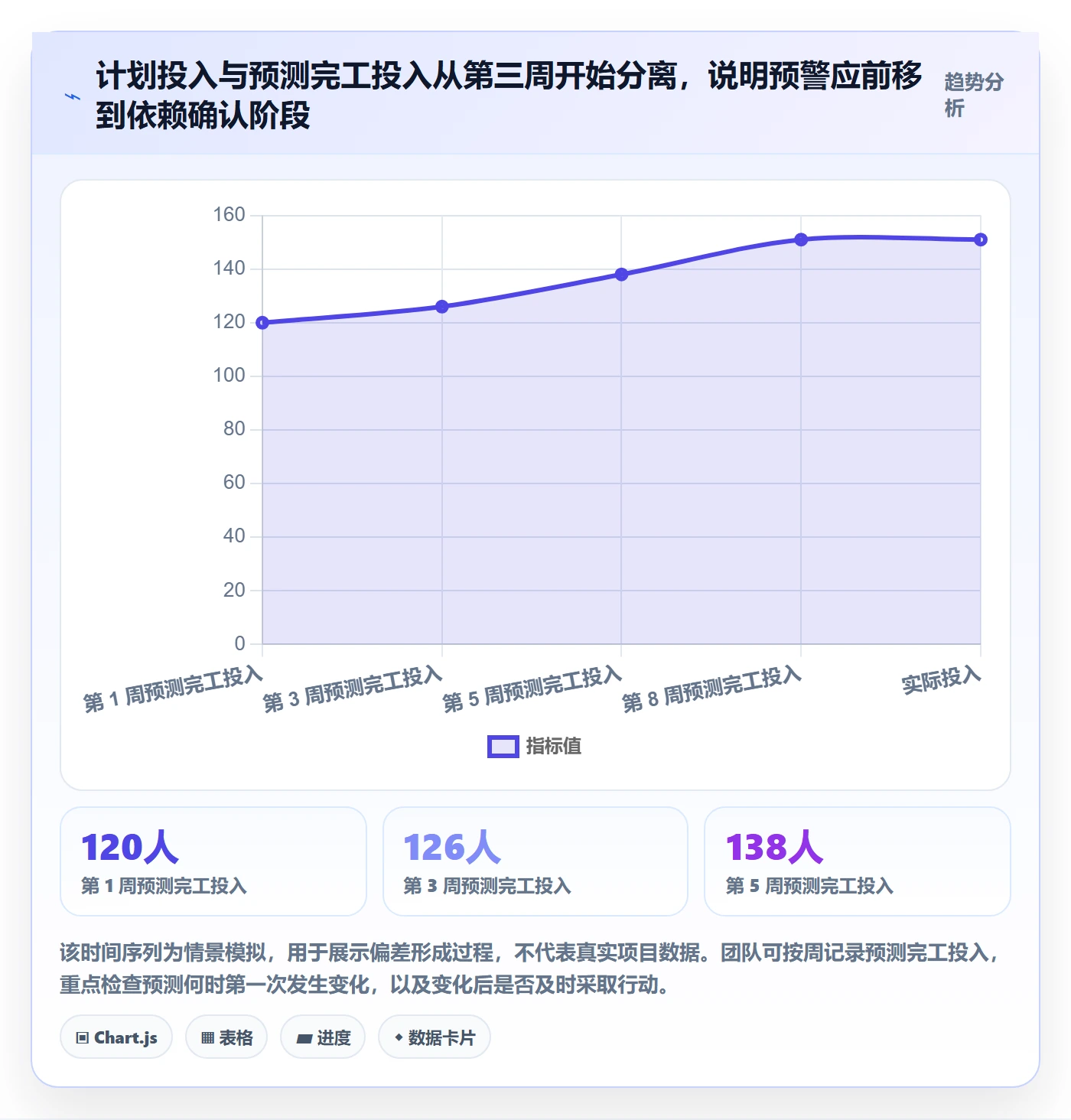Select the 120 data point for week 1
This screenshot has width=1071, height=1120.
point(262,323)
